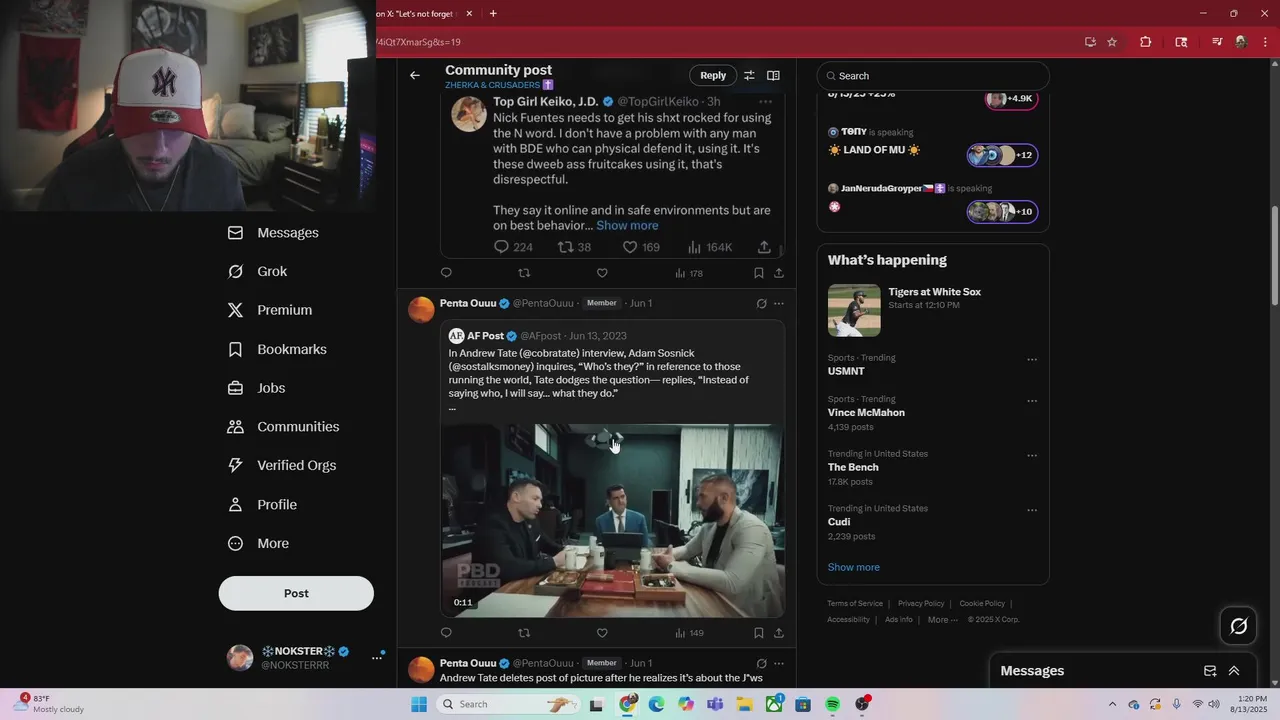The width and height of the screenshot is (1280, 720).
Task: Click the X search input field
Action: [933, 76]
